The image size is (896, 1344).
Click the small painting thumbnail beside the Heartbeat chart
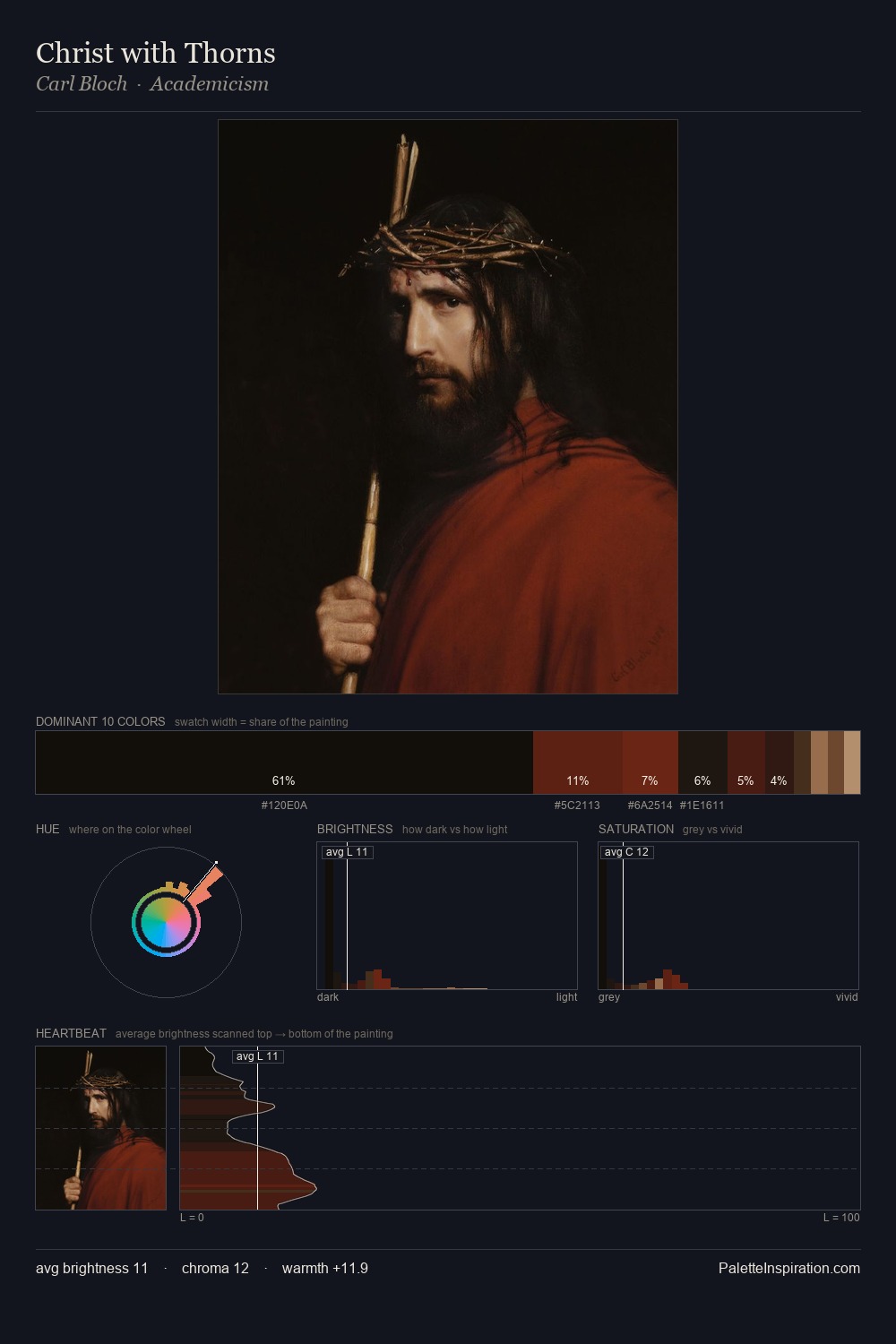click(100, 1128)
